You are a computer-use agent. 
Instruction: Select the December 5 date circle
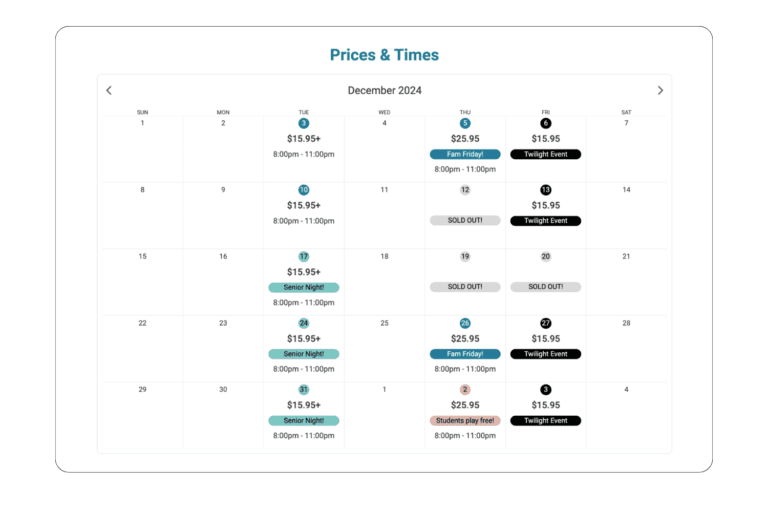click(x=465, y=123)
